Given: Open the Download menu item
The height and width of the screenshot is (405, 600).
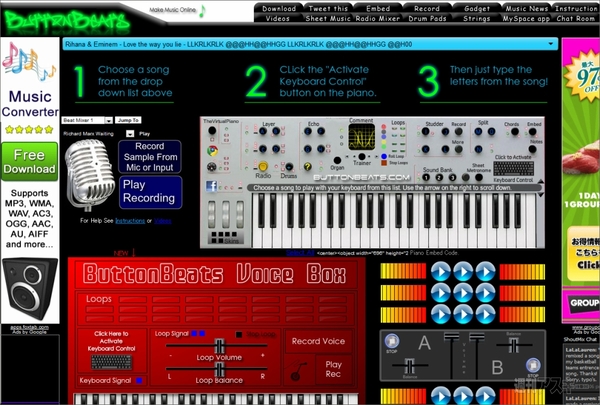Looking at the screenshot, I should (x=279, y=8).
